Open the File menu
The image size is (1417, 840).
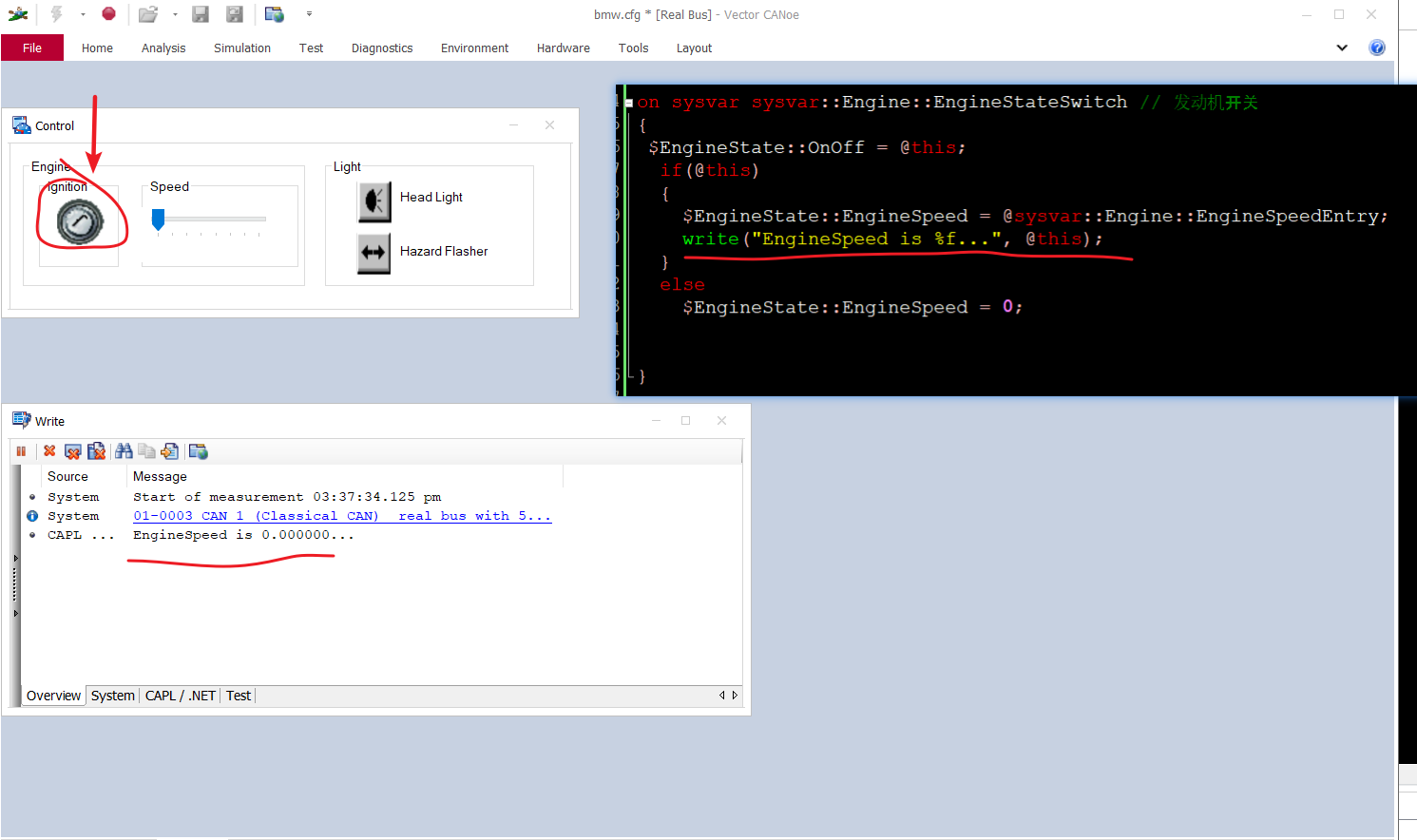pos(32,48)
